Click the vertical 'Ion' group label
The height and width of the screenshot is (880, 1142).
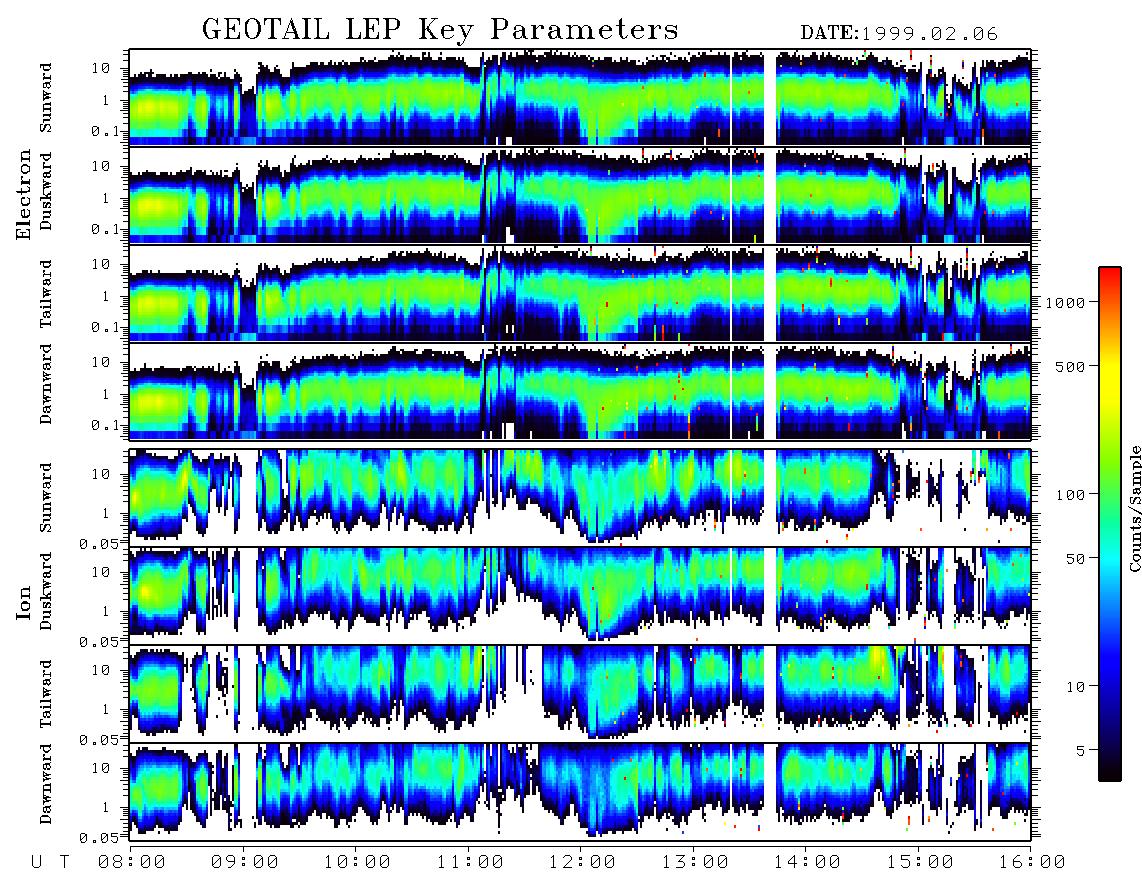[24, 603]
